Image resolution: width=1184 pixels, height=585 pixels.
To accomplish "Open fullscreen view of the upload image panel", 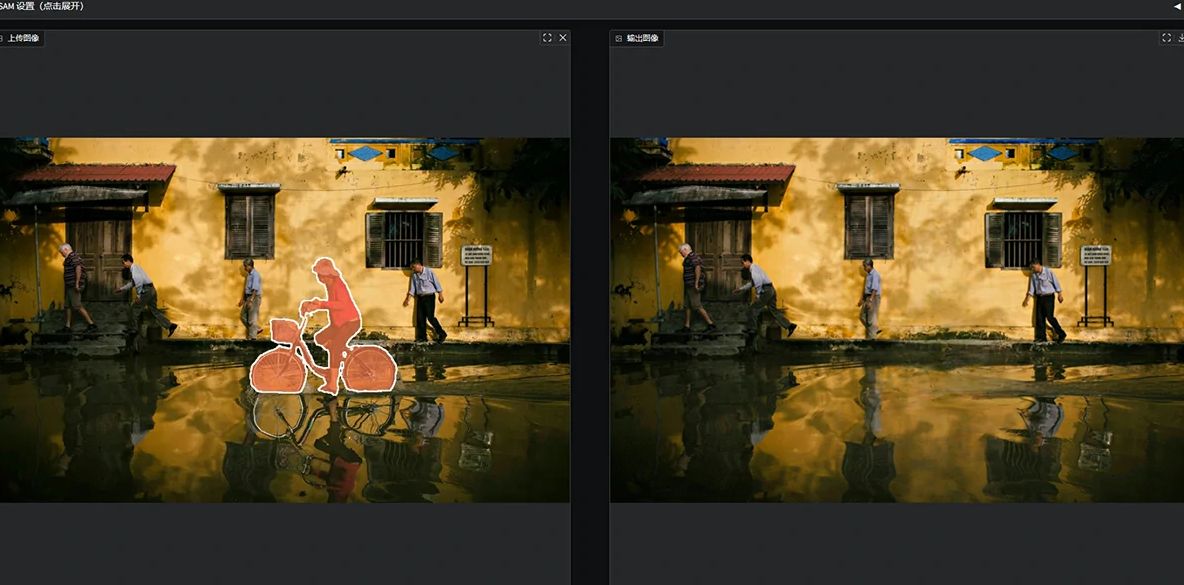I will 547,38.
